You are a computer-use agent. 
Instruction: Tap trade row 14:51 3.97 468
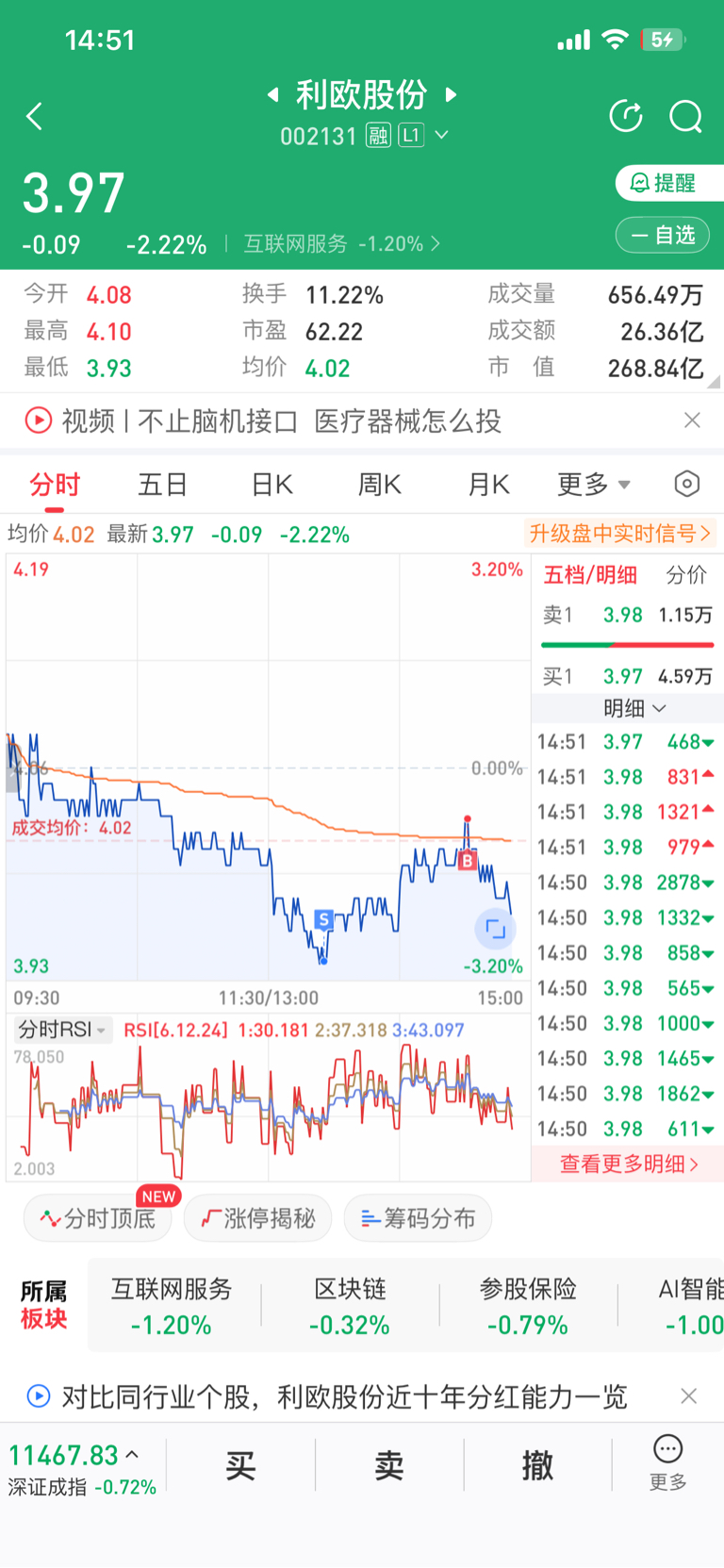[627, 742]
